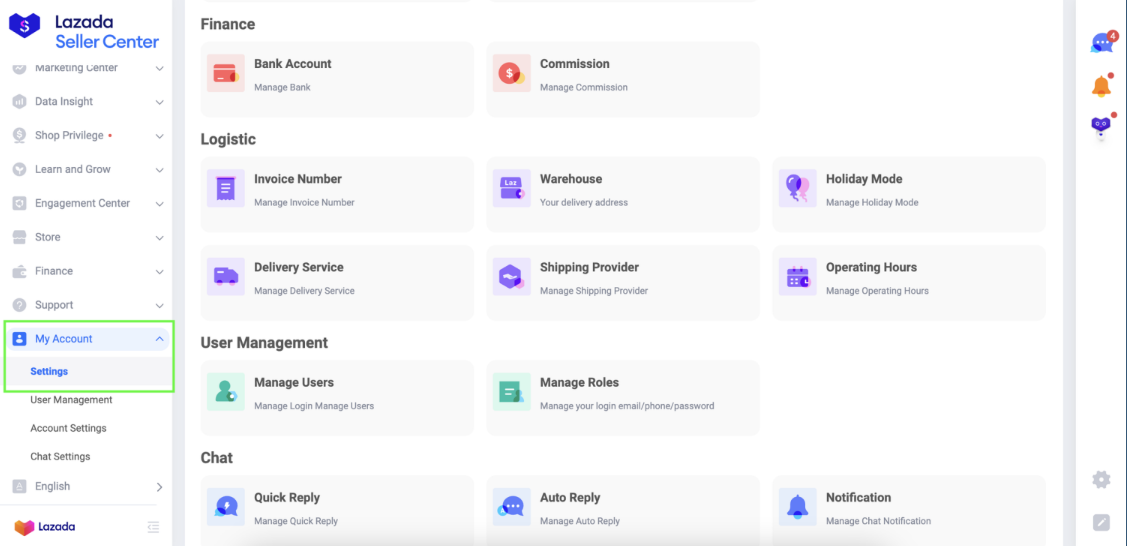Click 'Manage Invoice Number' description
The image size is (1127, 546).
(x=304, y=203)
